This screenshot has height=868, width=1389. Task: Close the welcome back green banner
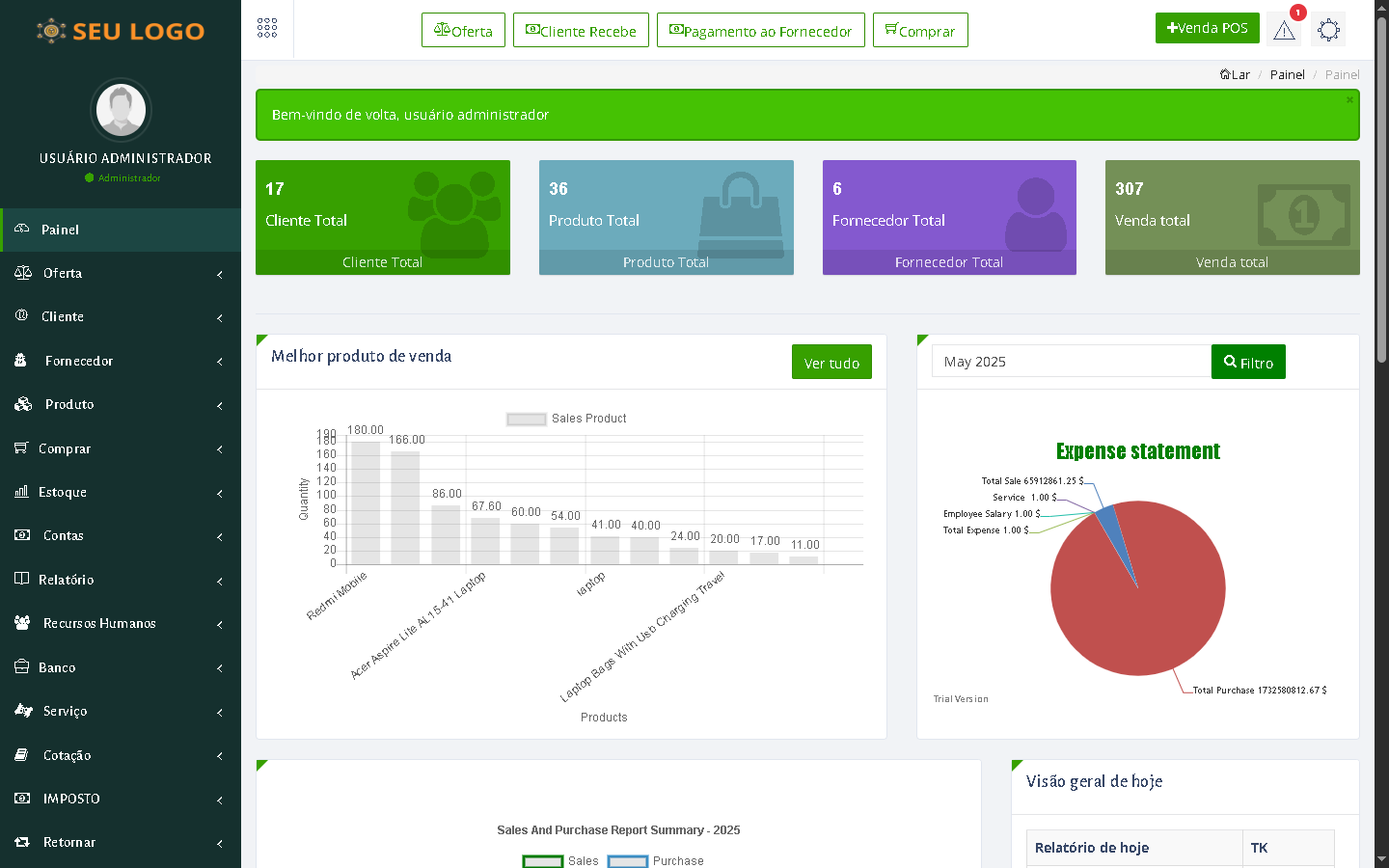[1349, 100]
